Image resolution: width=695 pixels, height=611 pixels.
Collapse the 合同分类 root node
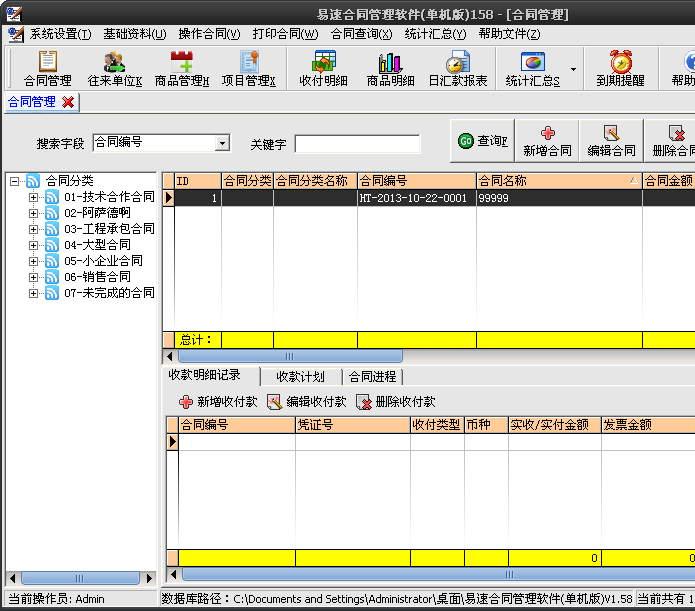pyautogui.click(x=15, y=181)
